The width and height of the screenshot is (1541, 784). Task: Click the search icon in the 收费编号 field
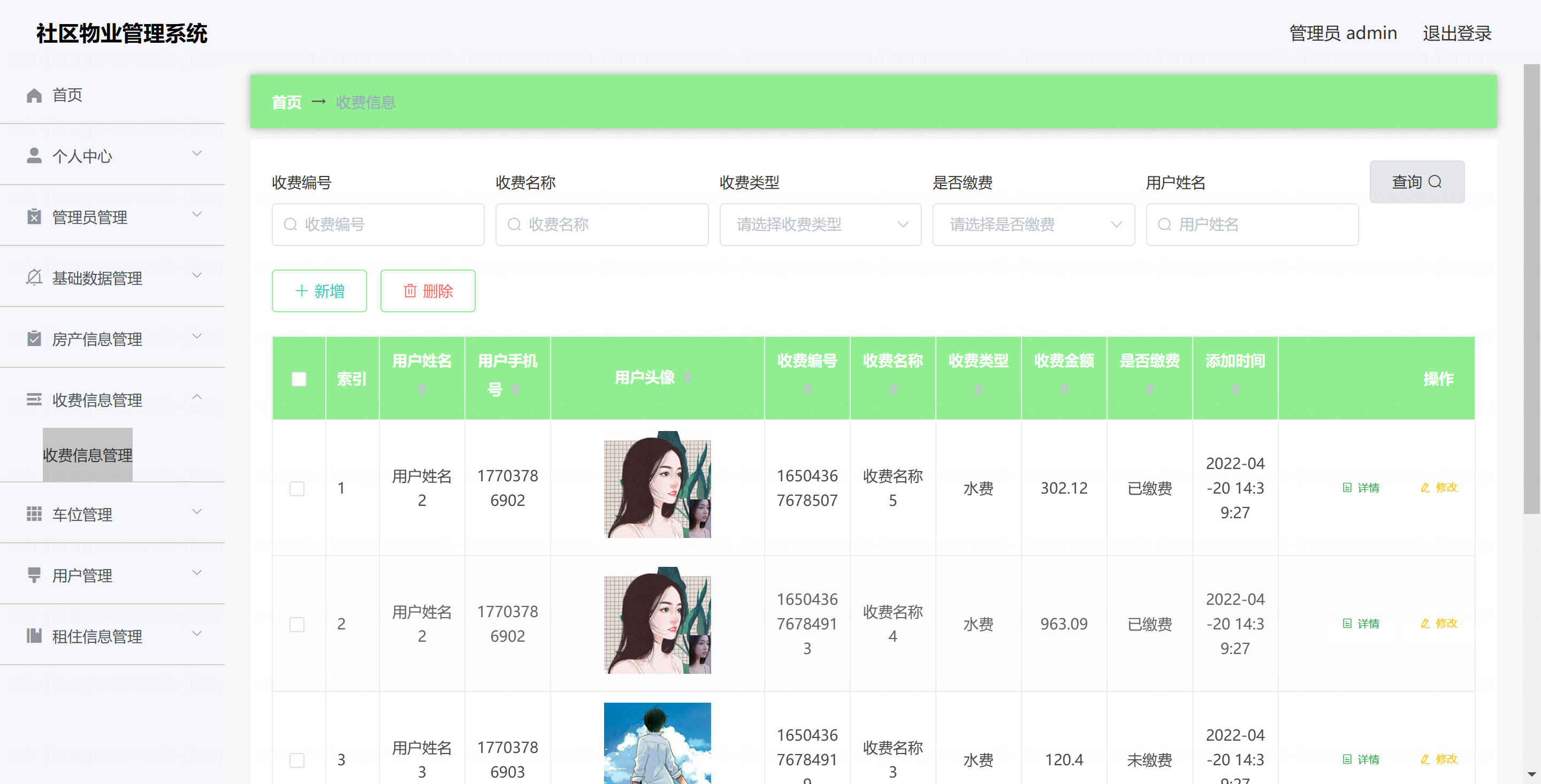[x=291, y=224]
